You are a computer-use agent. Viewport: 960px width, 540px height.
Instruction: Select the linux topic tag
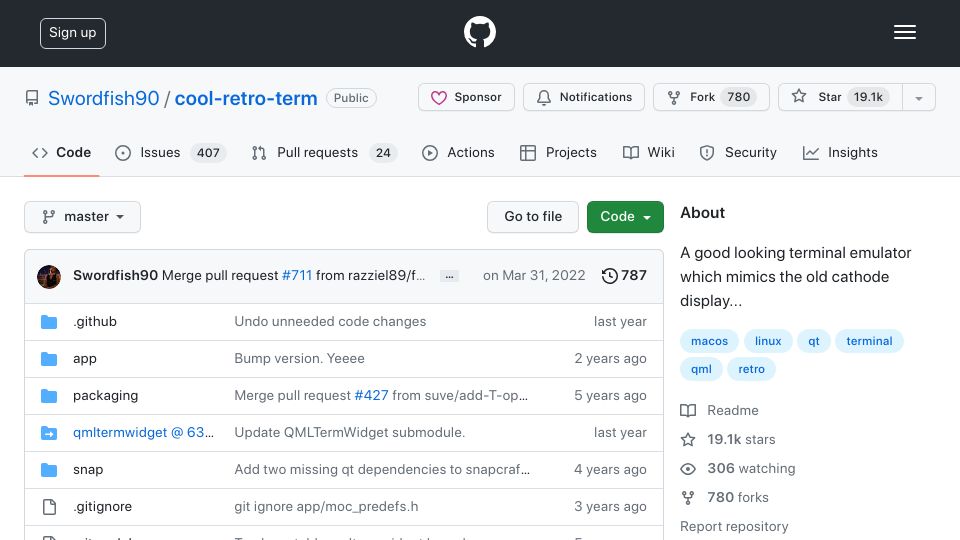click(x=768, y=341)
